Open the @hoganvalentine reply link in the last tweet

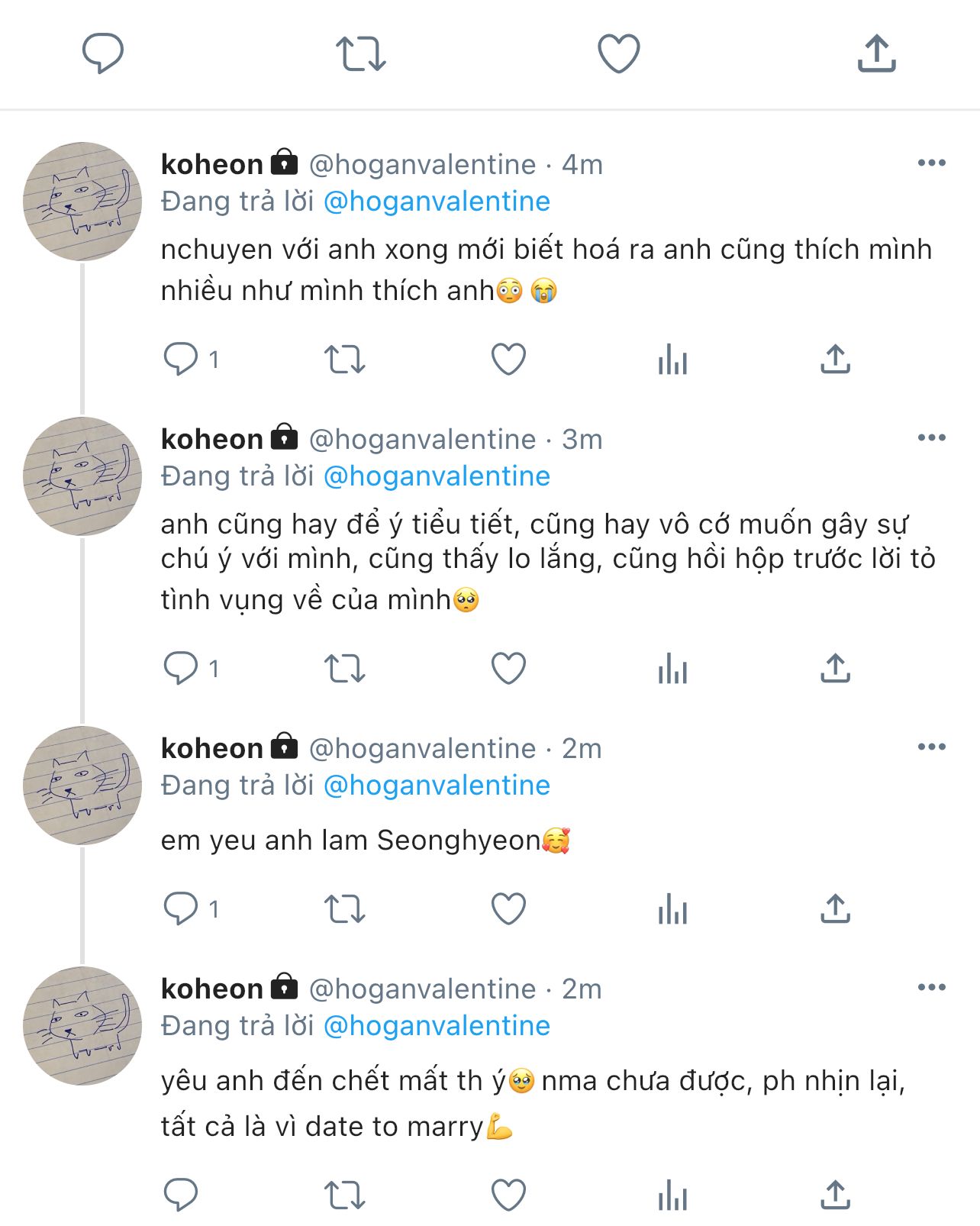pyautogui.click(x=437, y=1026)
